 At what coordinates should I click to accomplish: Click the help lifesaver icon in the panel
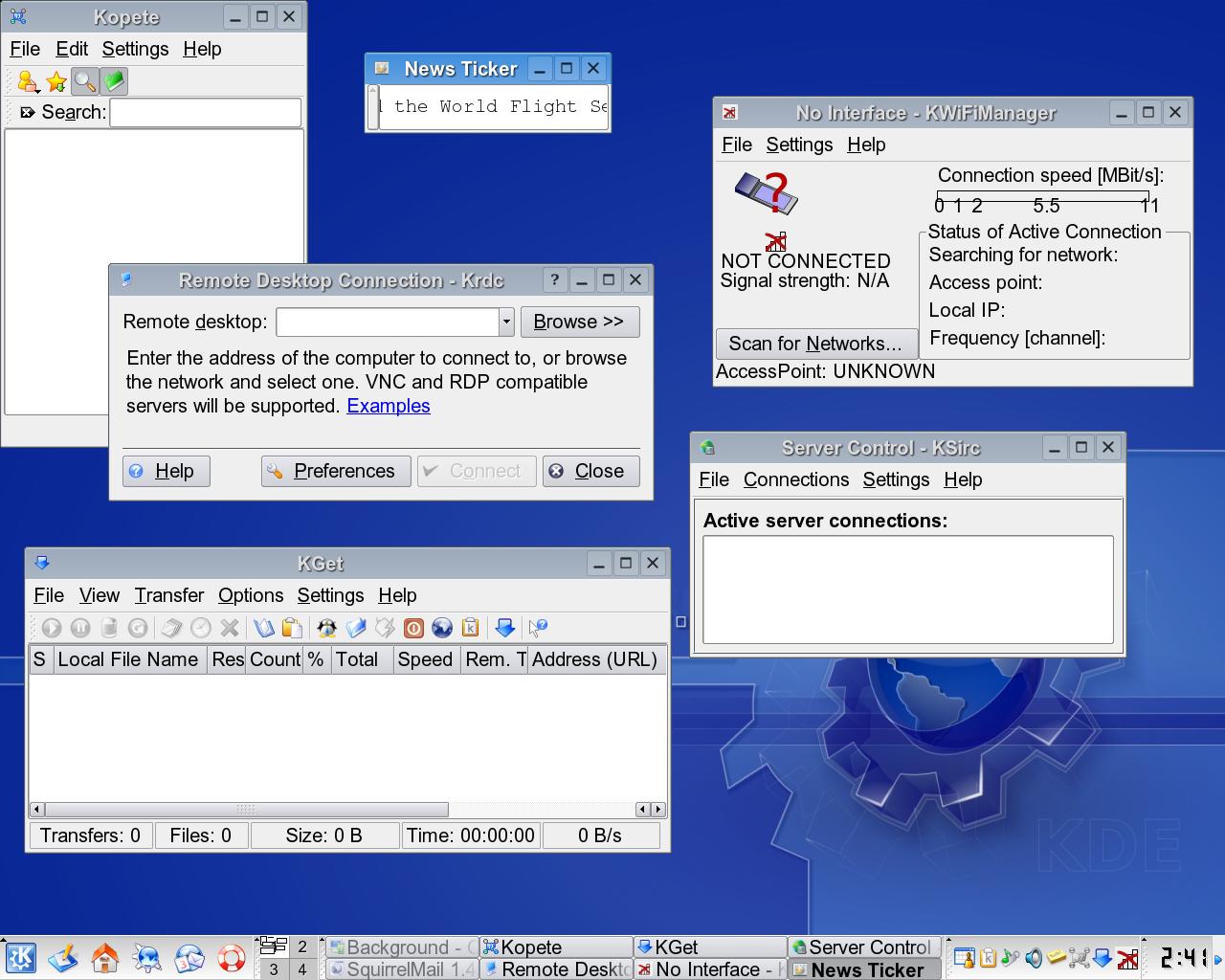point(231,958)
